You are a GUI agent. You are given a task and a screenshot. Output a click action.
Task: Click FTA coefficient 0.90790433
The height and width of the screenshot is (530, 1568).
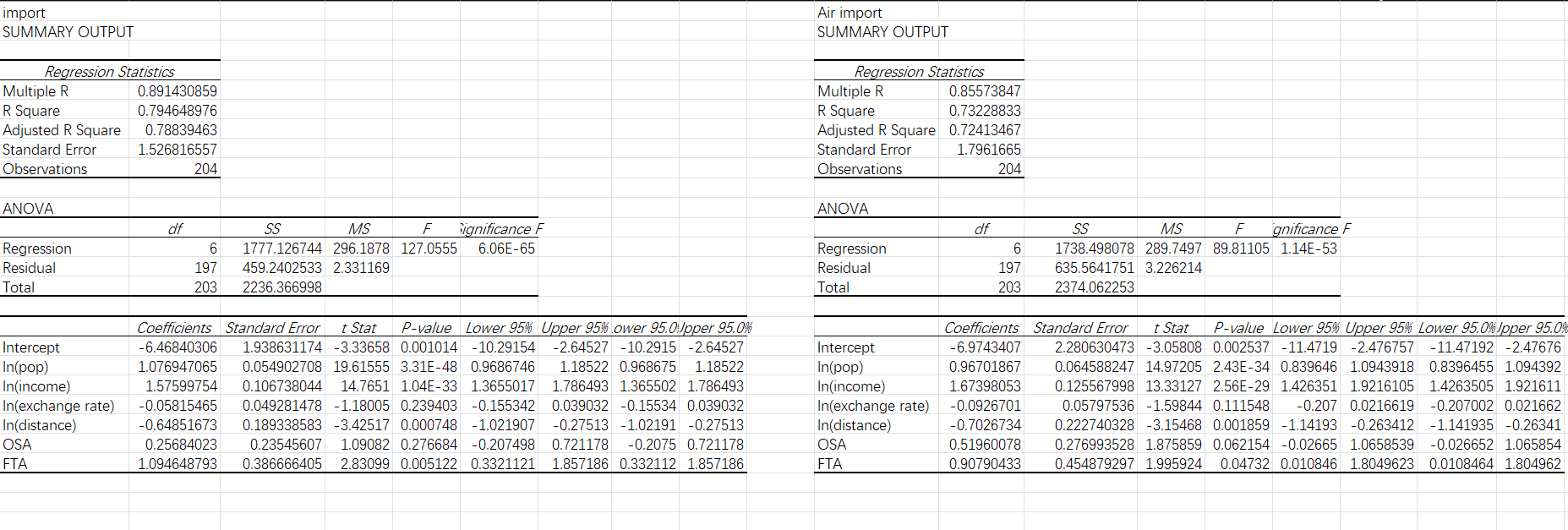[x=985, y=464]
